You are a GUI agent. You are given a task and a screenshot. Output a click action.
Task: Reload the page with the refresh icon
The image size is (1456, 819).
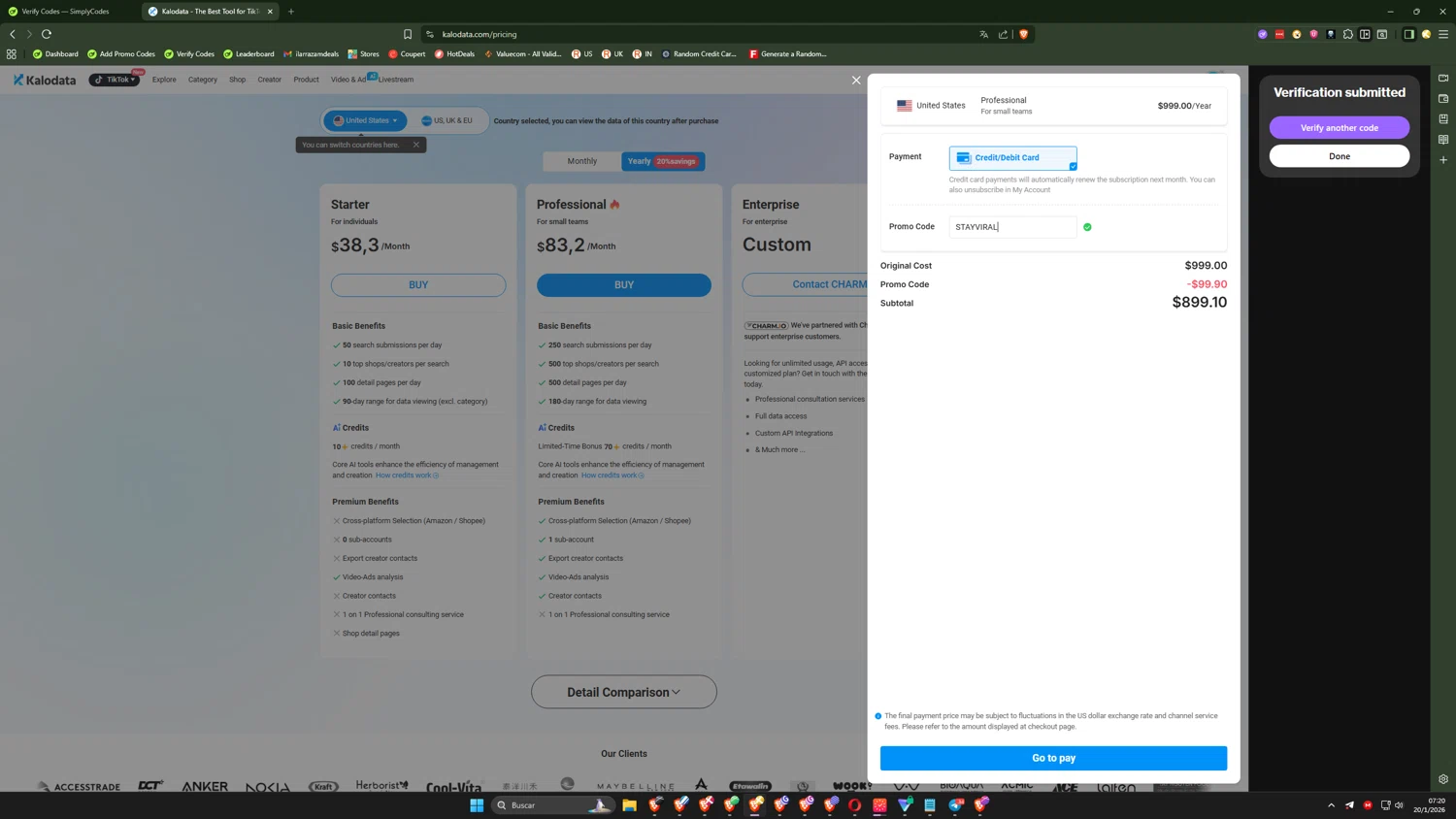pos(47,34)
